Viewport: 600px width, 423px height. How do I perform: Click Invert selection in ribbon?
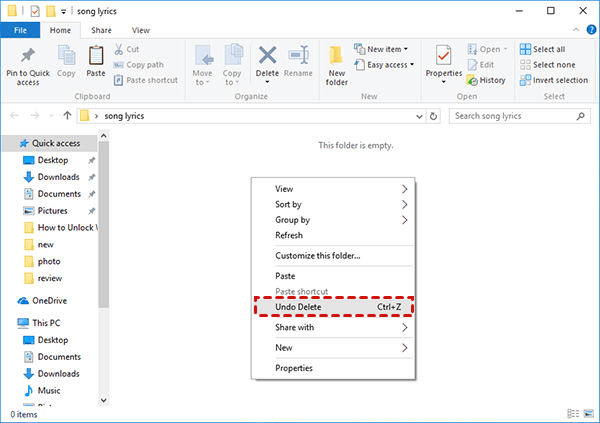coord(559,80)
